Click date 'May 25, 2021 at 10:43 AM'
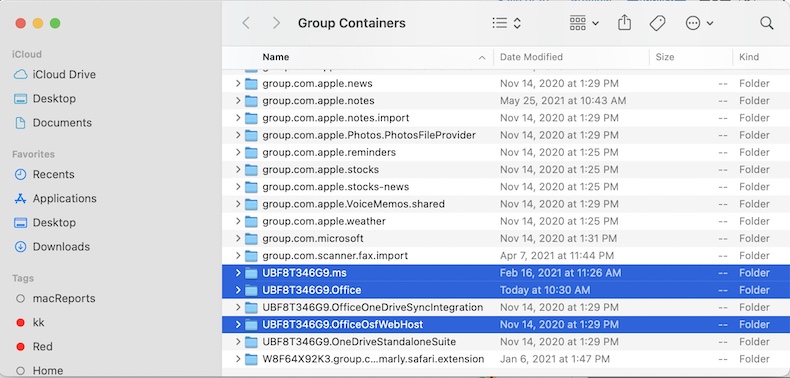 [563, 101]
